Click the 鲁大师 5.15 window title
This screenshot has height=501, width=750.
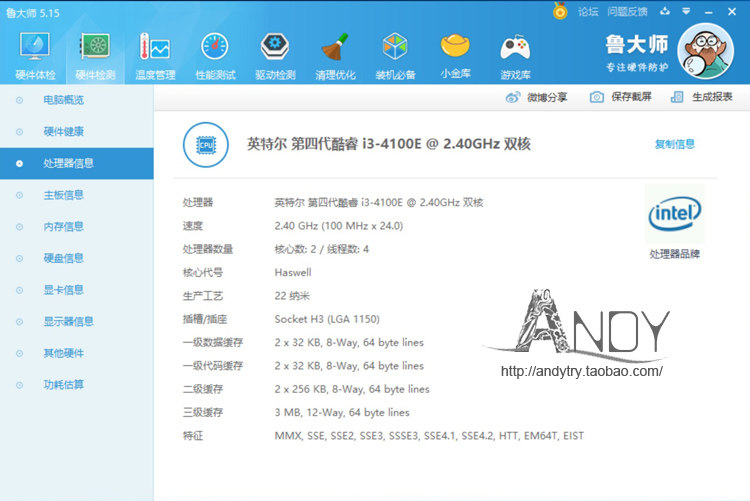(33, 13)
